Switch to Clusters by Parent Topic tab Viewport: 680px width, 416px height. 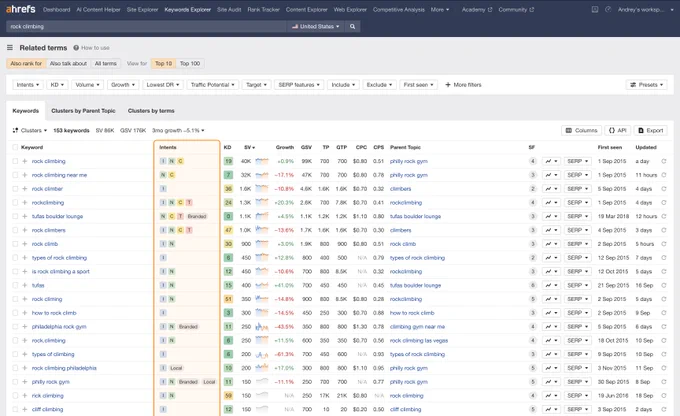83,111
